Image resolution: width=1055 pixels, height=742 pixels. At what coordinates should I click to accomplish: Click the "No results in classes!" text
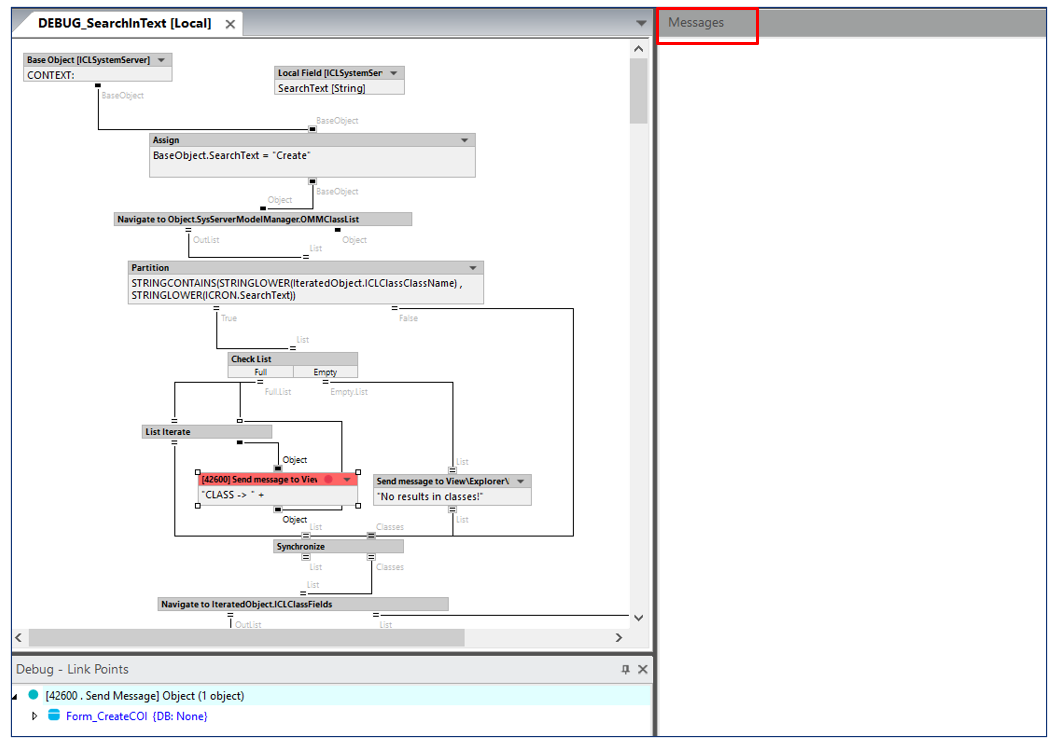430,497
